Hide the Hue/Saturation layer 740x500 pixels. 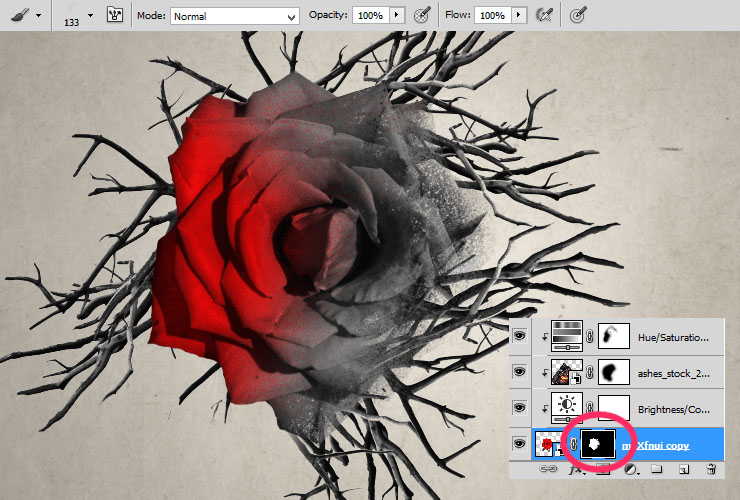click(519, 337)
